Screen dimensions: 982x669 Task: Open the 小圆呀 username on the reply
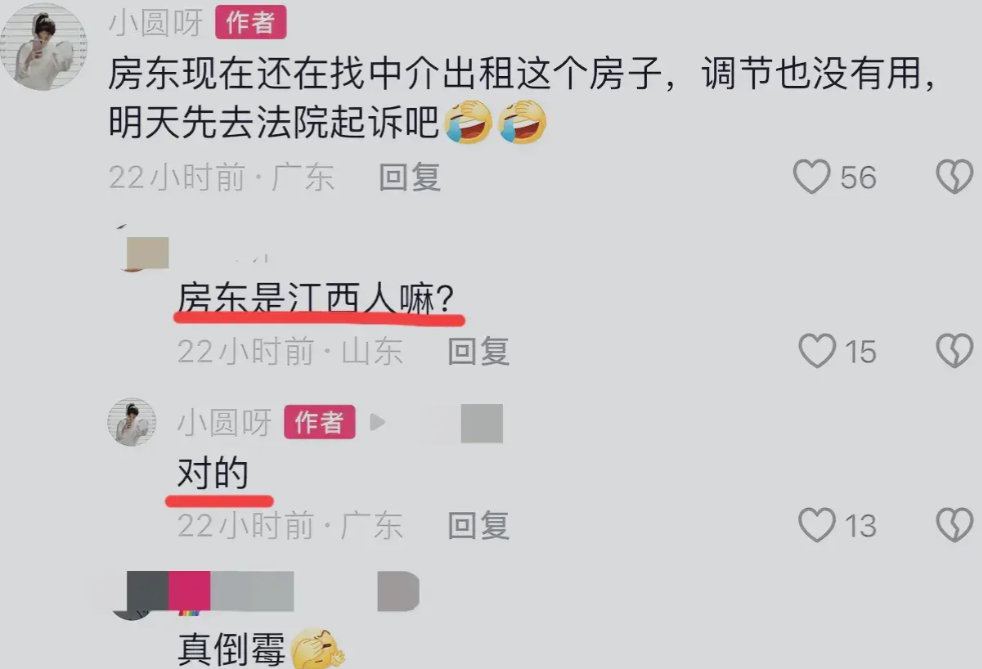click(x=225, y=422)
